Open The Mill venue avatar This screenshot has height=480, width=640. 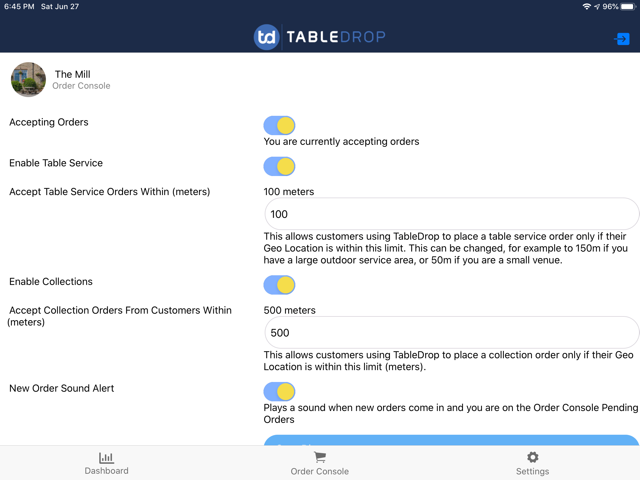28,79
